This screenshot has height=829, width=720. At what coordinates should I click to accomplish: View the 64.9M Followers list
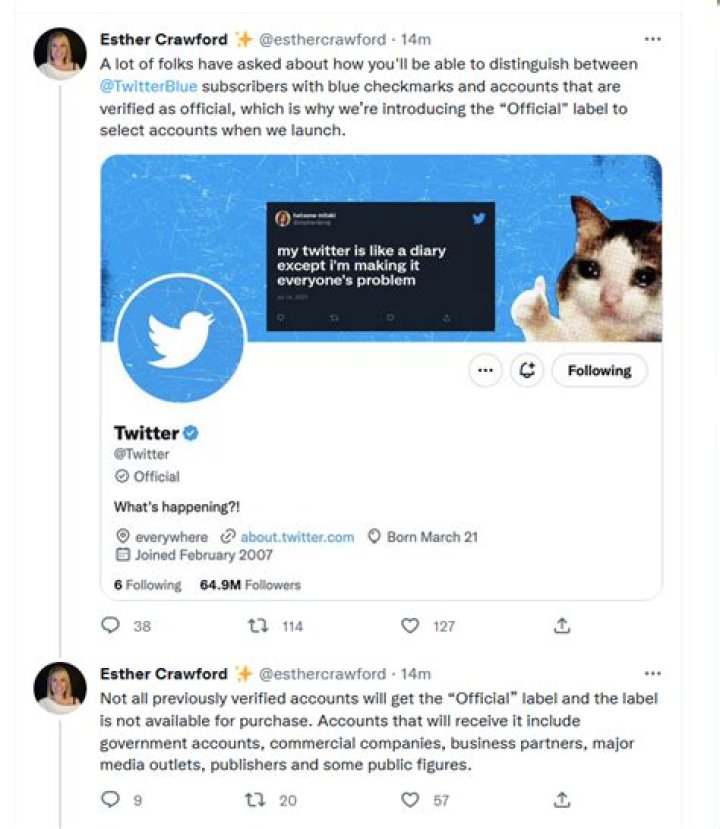click(250, 585)
